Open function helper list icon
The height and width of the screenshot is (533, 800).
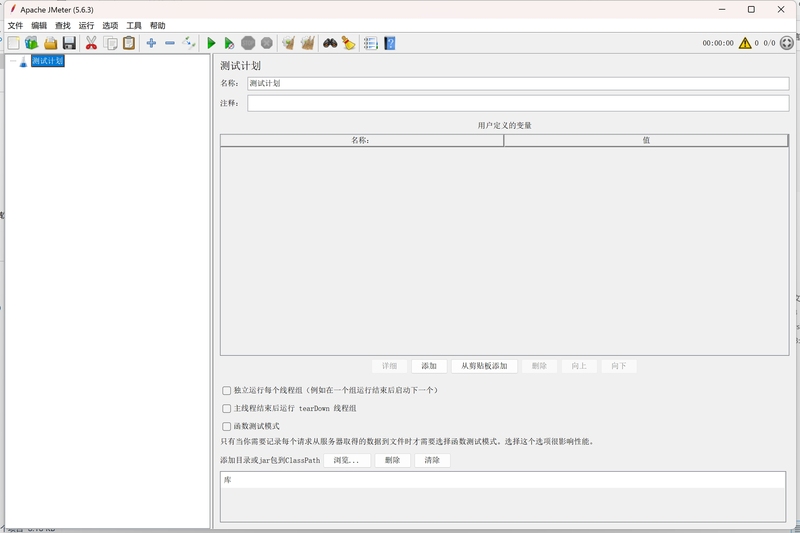pos(371,43)
